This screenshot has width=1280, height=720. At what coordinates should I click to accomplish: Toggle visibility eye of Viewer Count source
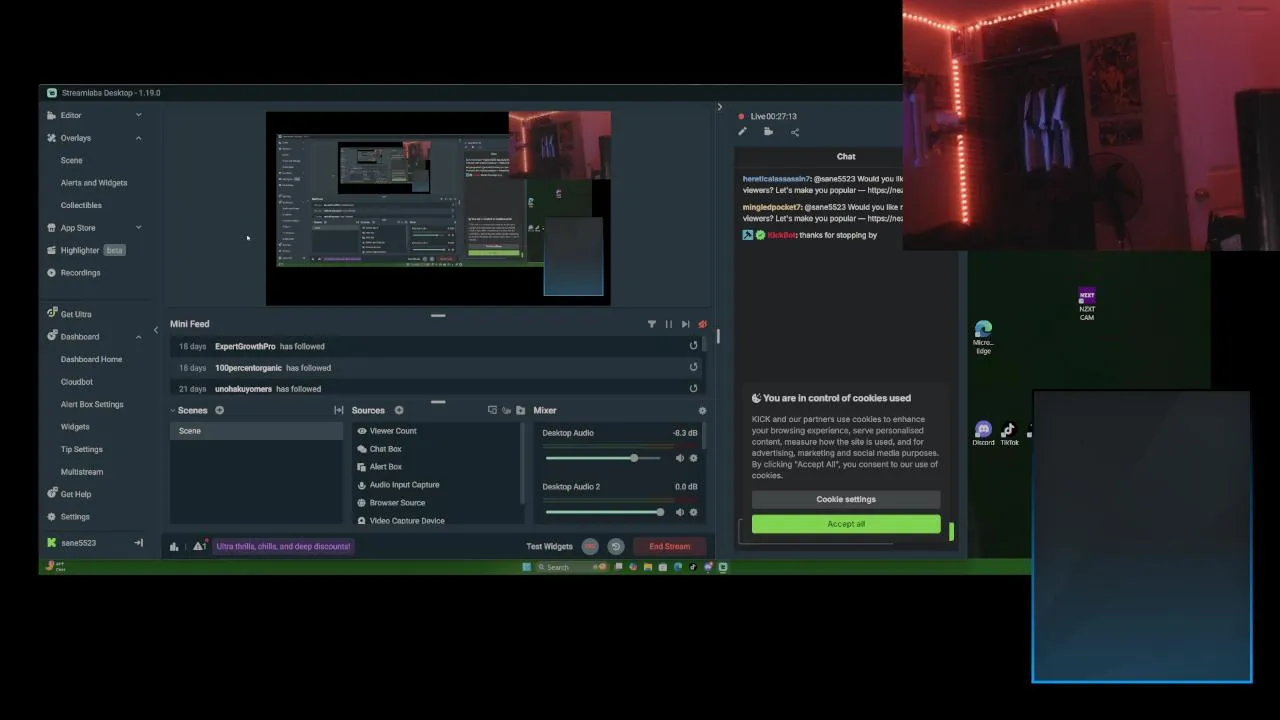pyautogui.click(x=362, y=431)
